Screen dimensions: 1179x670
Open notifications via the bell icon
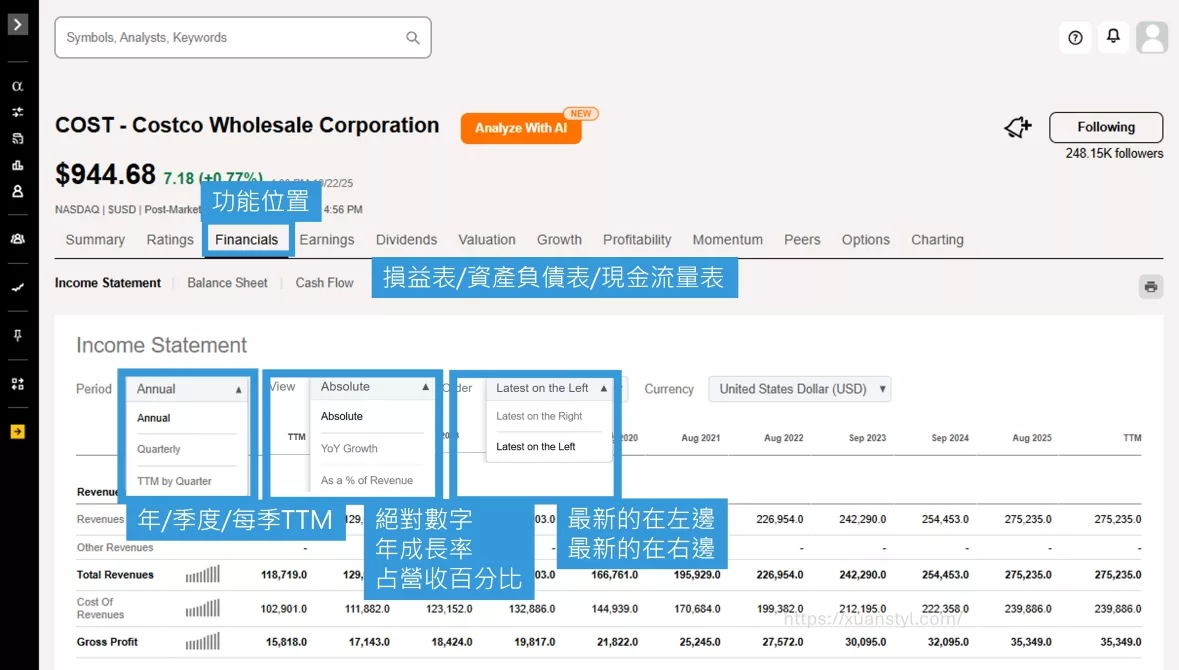(1113, 37)
